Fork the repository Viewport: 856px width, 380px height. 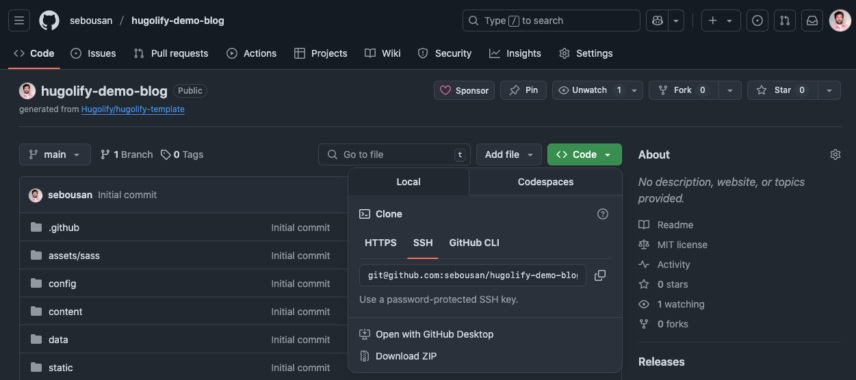tap(682, 90)
